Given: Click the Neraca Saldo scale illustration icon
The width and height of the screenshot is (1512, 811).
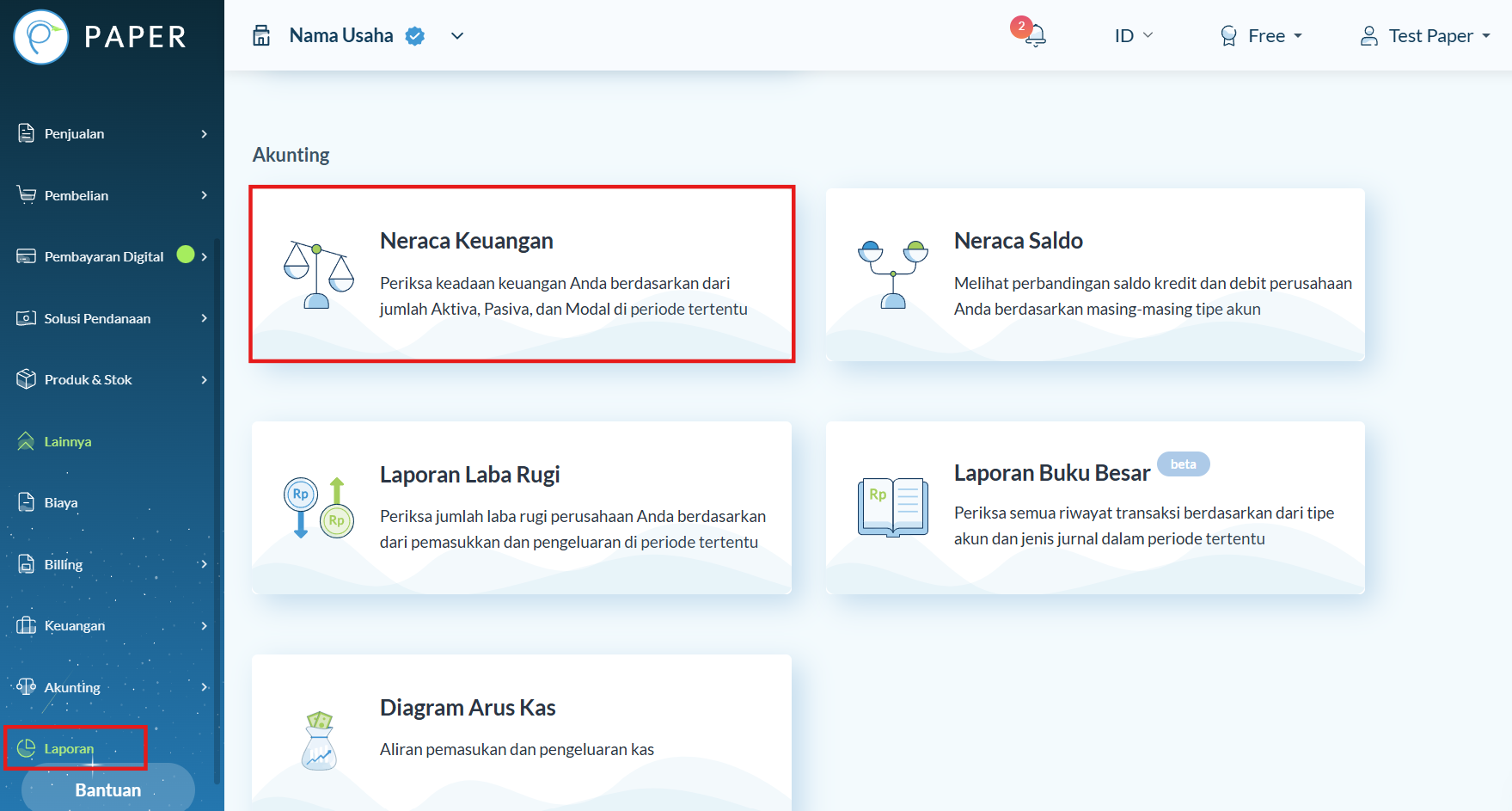Looking at the screenshot, I should tap(893, 275).
